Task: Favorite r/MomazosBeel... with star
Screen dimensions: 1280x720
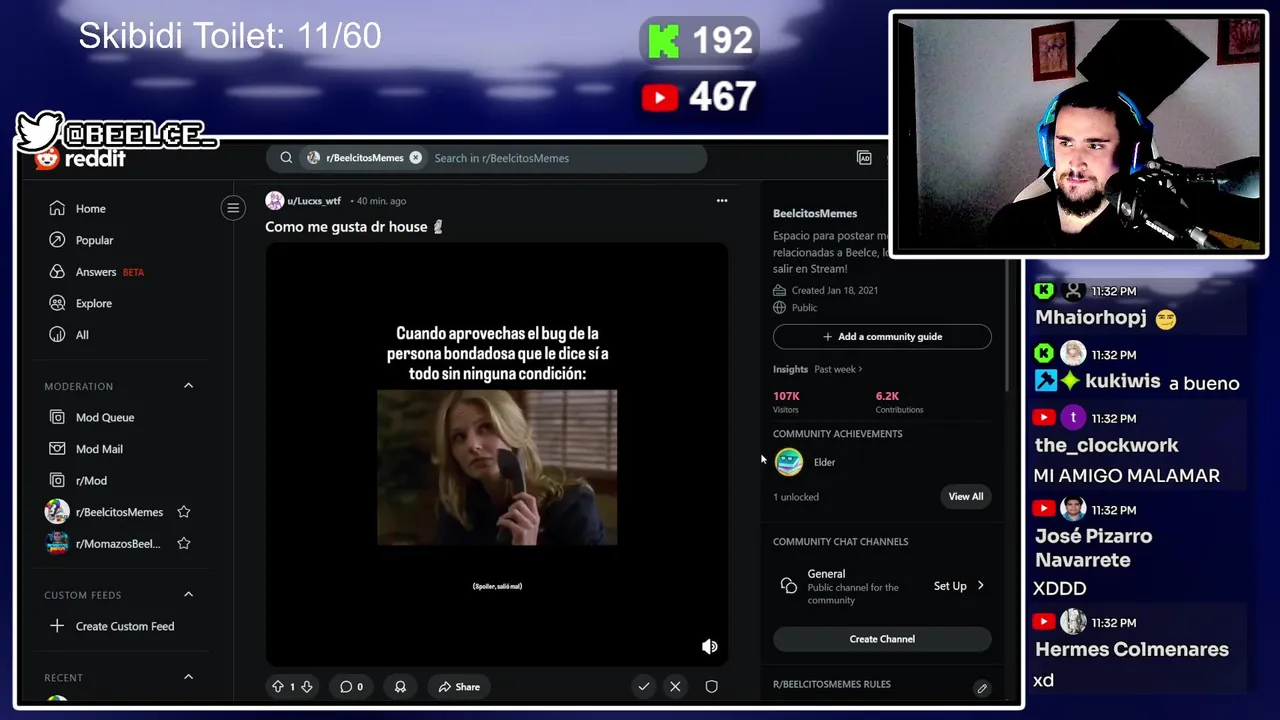Action: (x=184, y=544)
